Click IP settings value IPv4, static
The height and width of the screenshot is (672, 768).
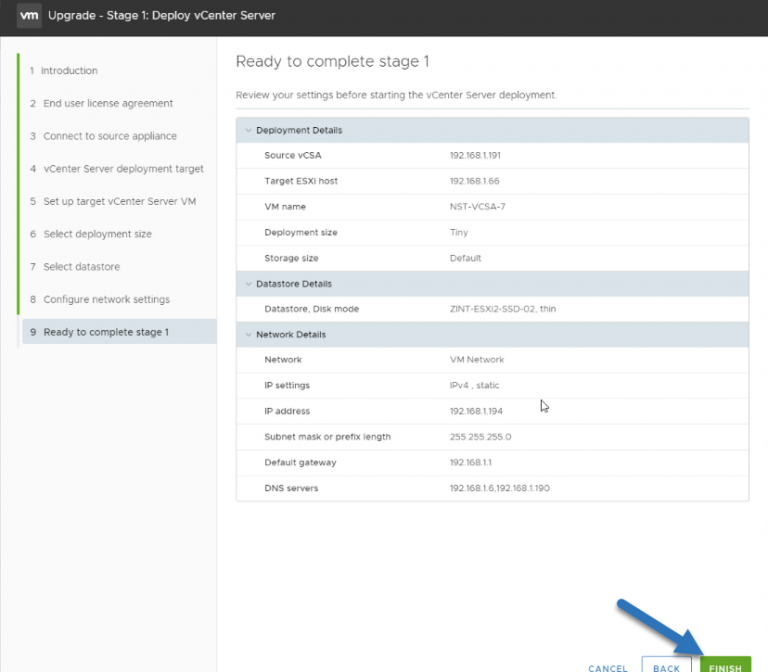474,385
